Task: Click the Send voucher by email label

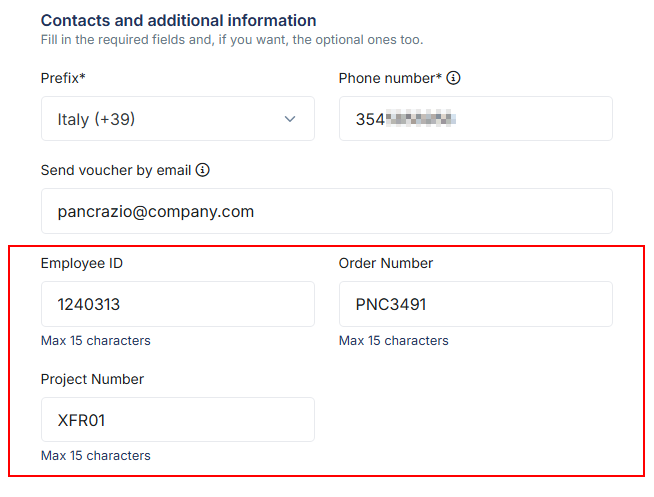Action: 116,170
